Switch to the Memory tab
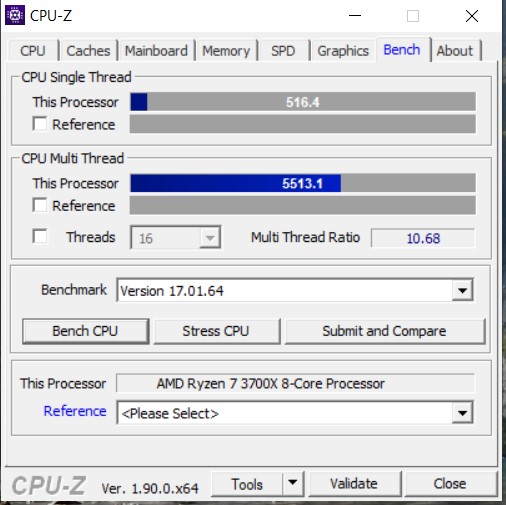506x505 pixels. point(226,51)
